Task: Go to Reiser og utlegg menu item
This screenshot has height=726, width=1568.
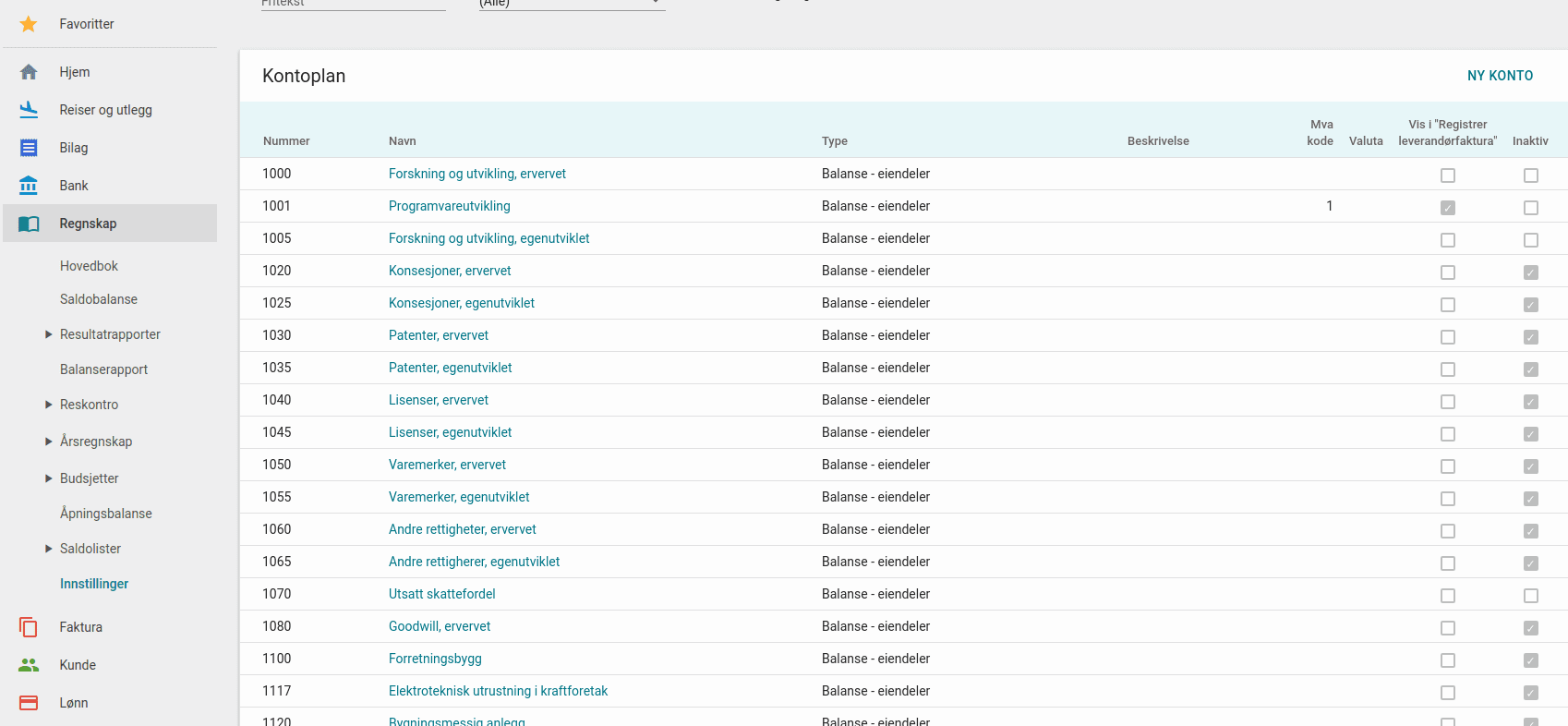Action: pyautogui.click(x=106, y=110)
